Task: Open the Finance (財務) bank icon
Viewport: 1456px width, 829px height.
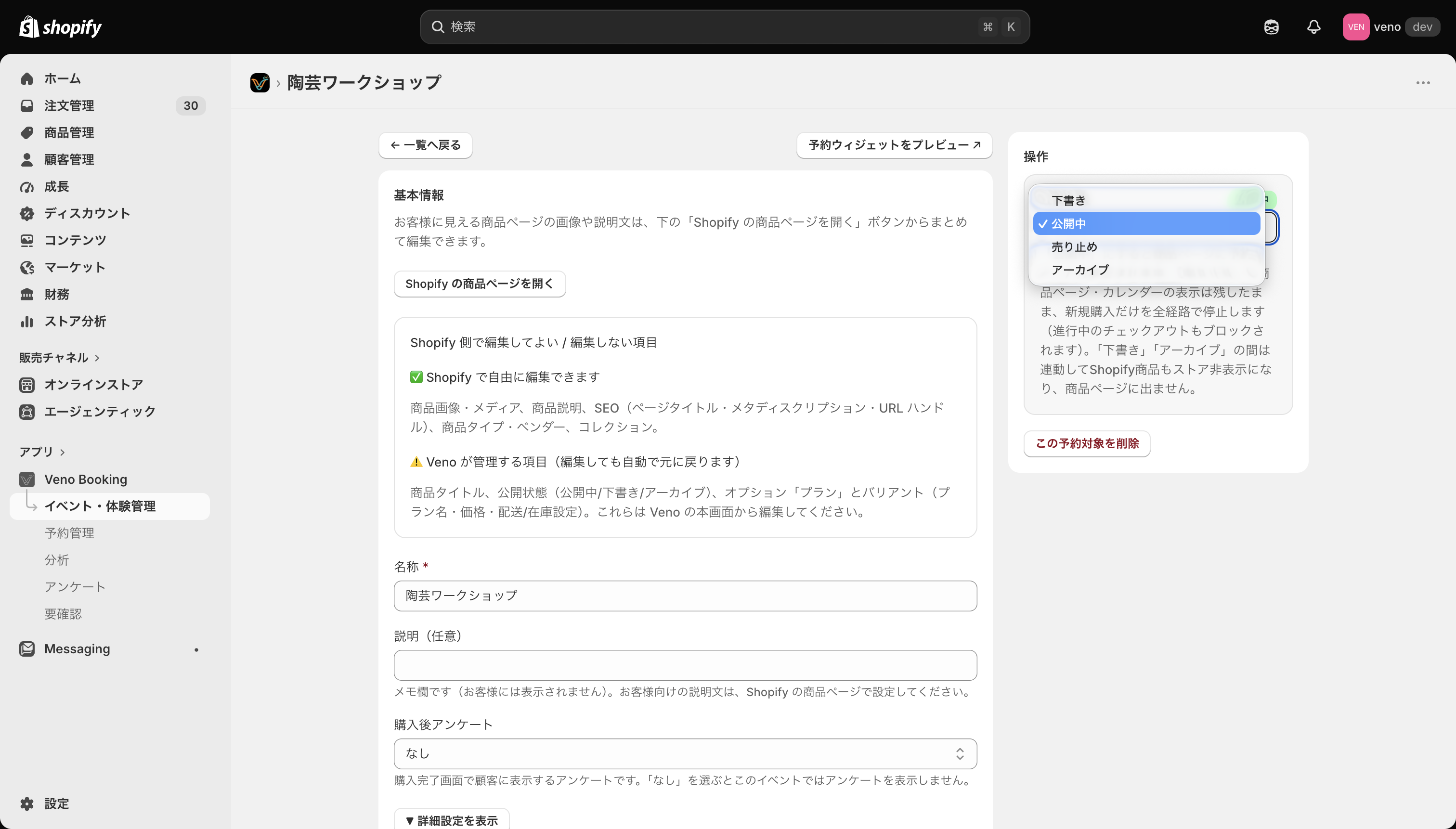Action: click(27, 294)
